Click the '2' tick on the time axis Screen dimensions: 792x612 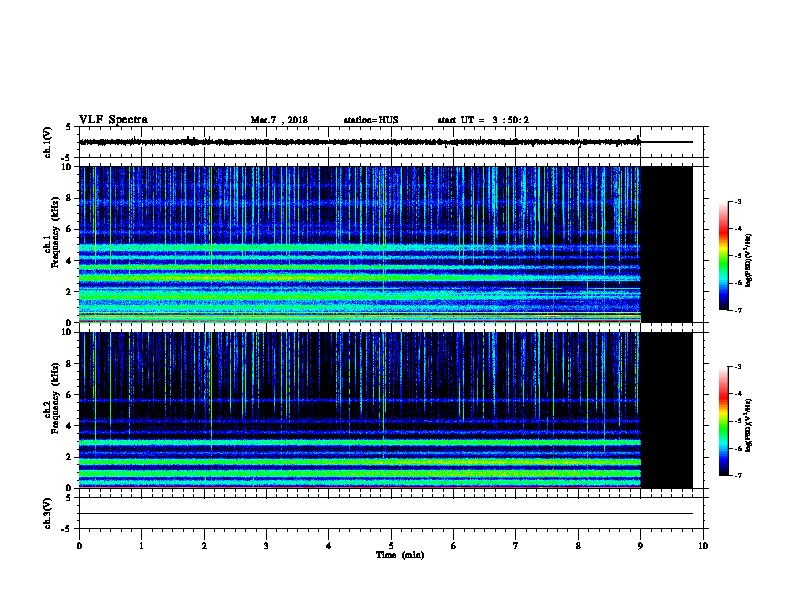(x=204, y=546)
